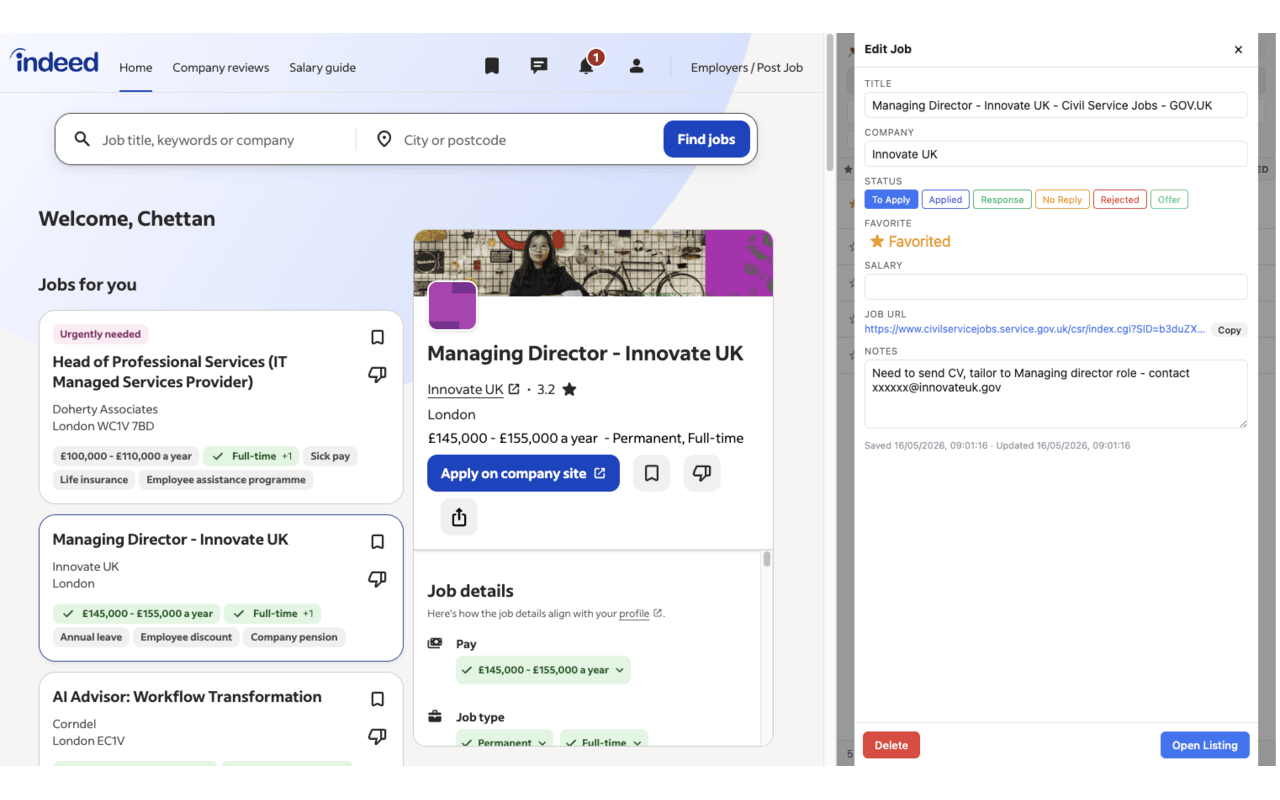Open AI Advisor: Workflow Transformation job
Viewport: 1280px width, 800px height.
coord(187,697)
